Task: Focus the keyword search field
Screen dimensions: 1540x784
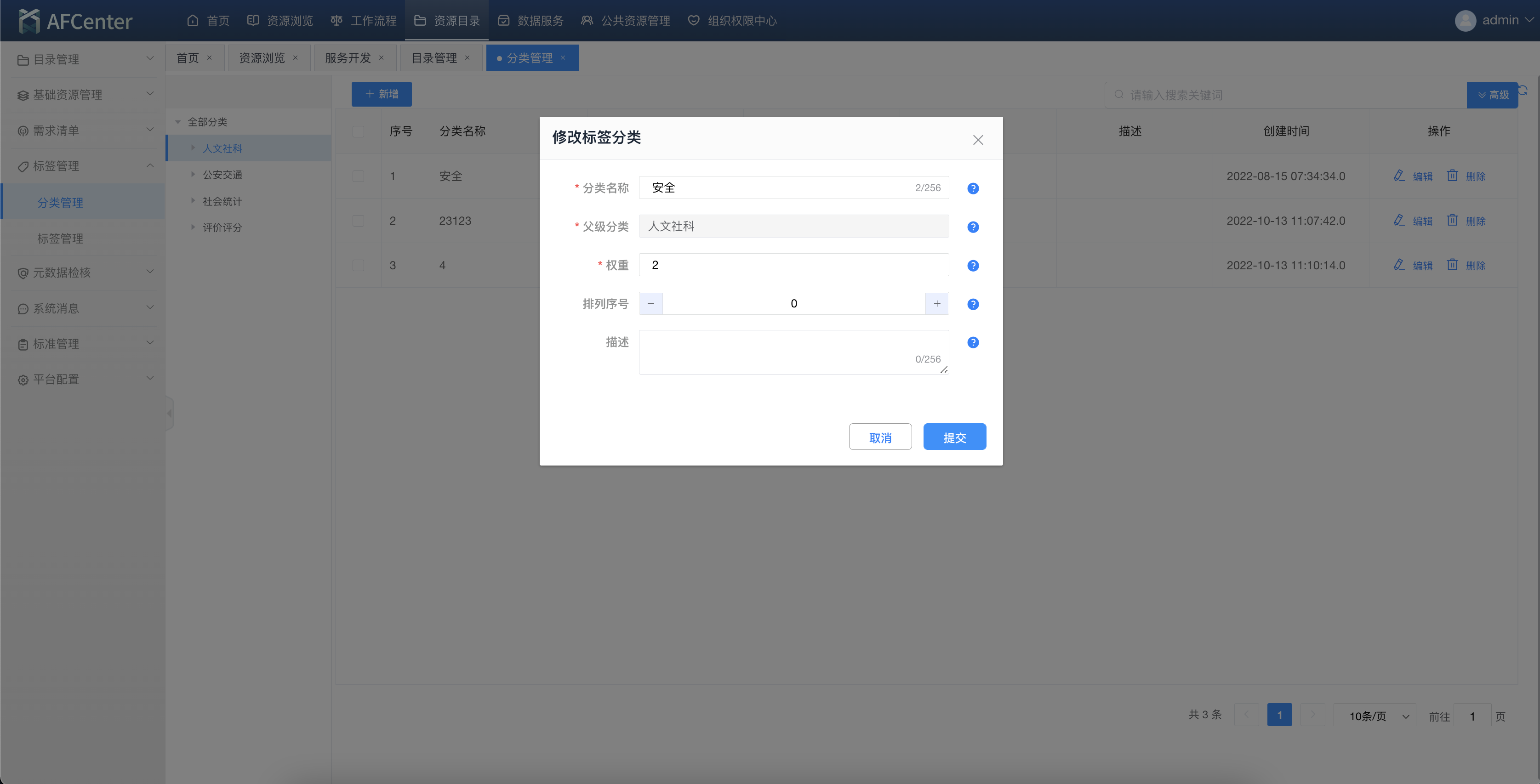Action: (x=1285, y=95)
